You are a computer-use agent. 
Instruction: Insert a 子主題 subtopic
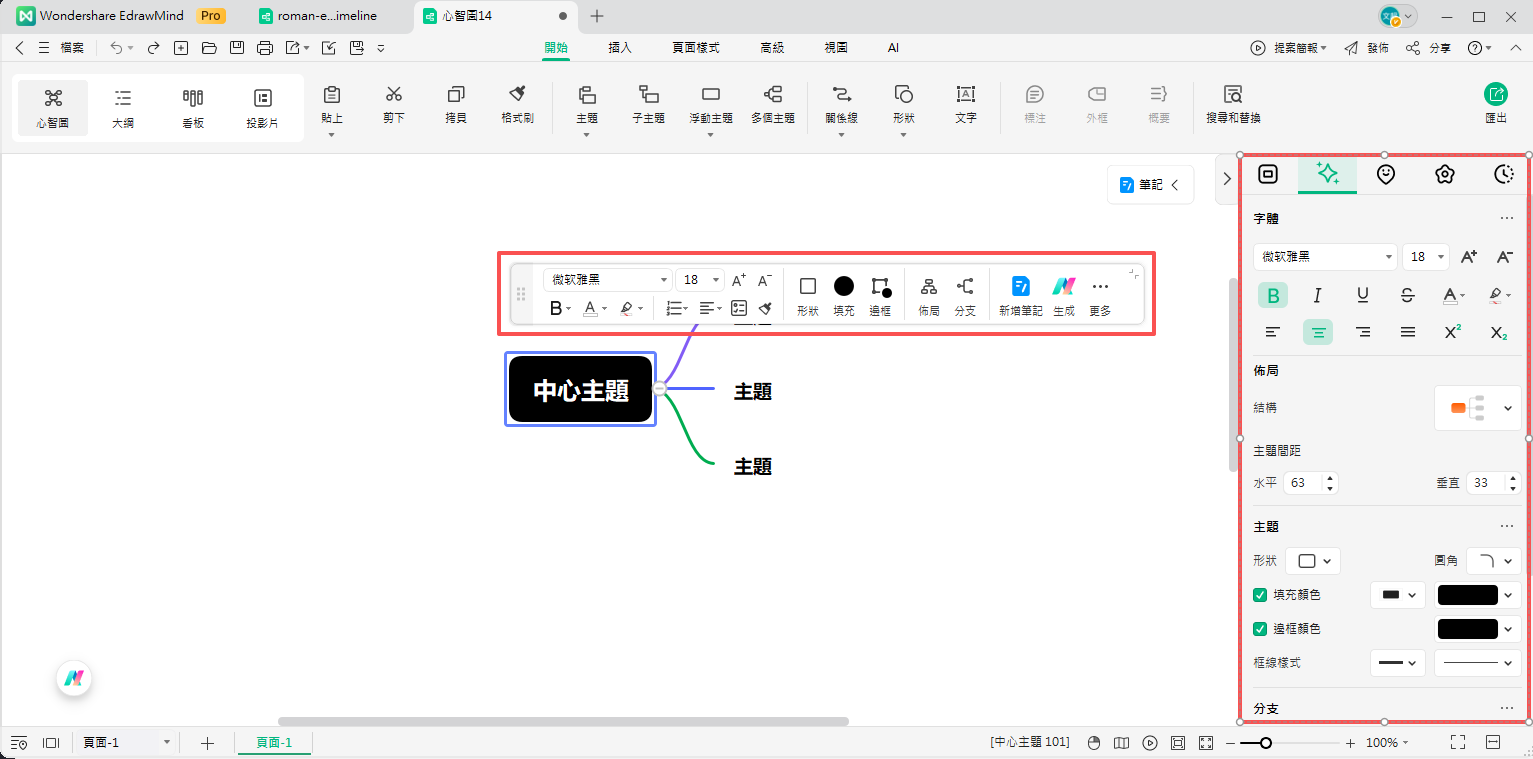pyautogui.click(x=648, y=107)
